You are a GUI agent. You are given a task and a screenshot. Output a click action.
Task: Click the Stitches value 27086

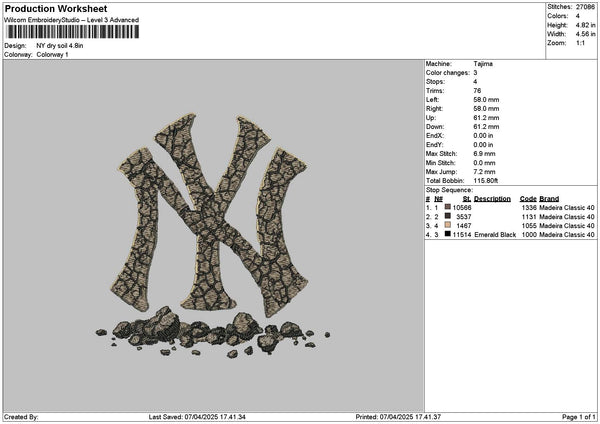[x=585, y=7]
